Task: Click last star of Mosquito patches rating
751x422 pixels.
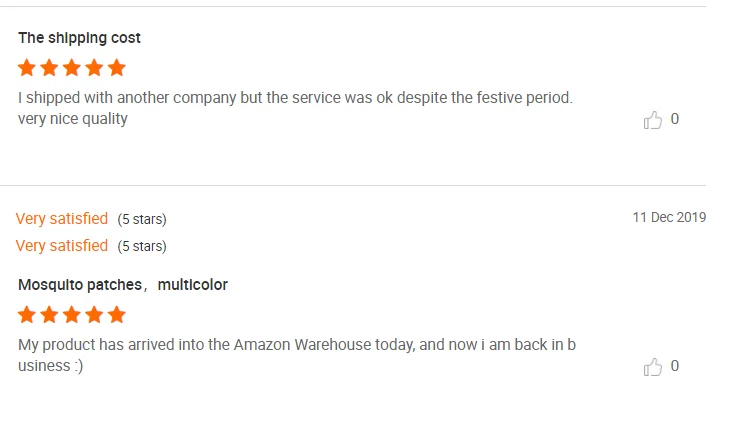Action: point(117,315)
